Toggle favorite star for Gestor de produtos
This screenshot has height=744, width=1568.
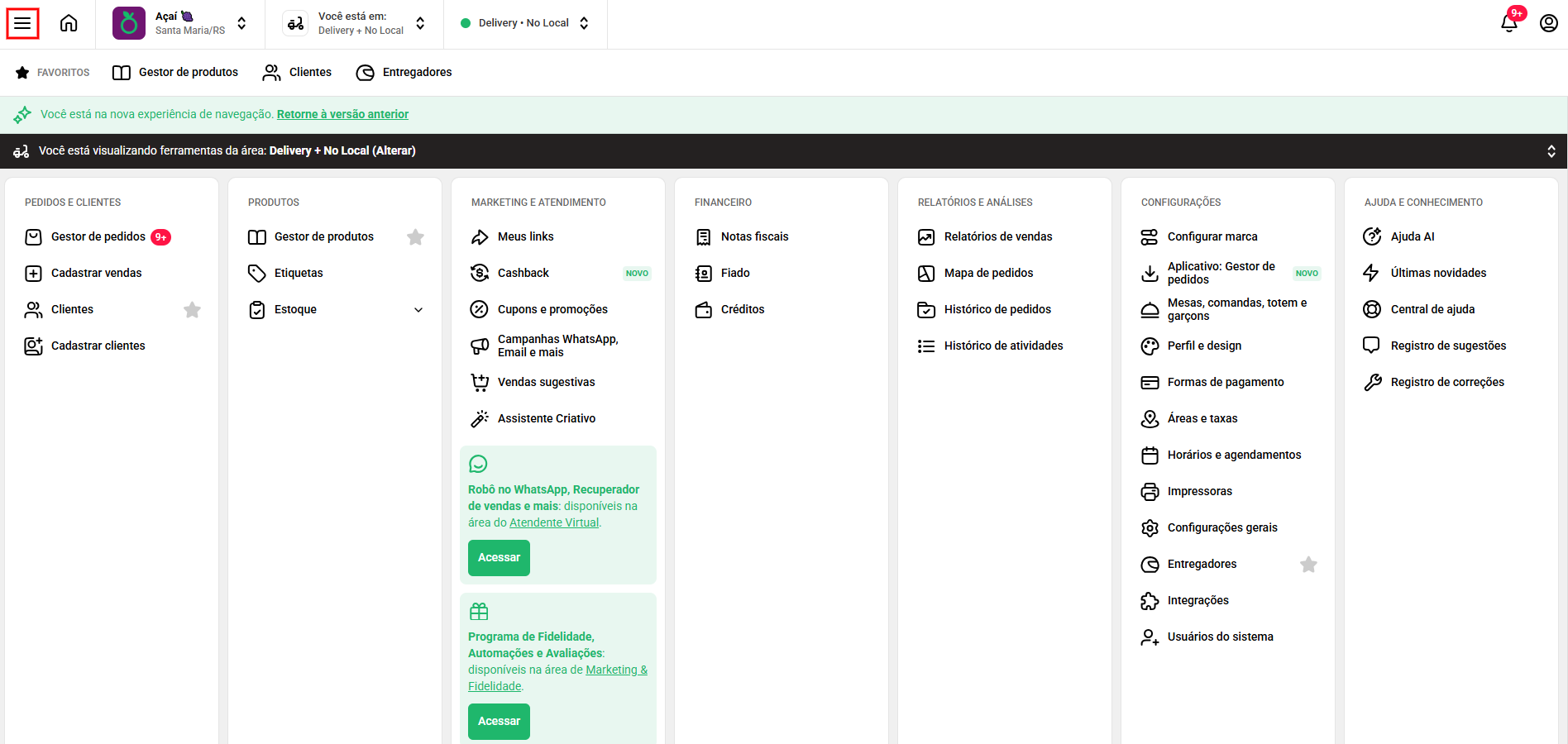415,237
